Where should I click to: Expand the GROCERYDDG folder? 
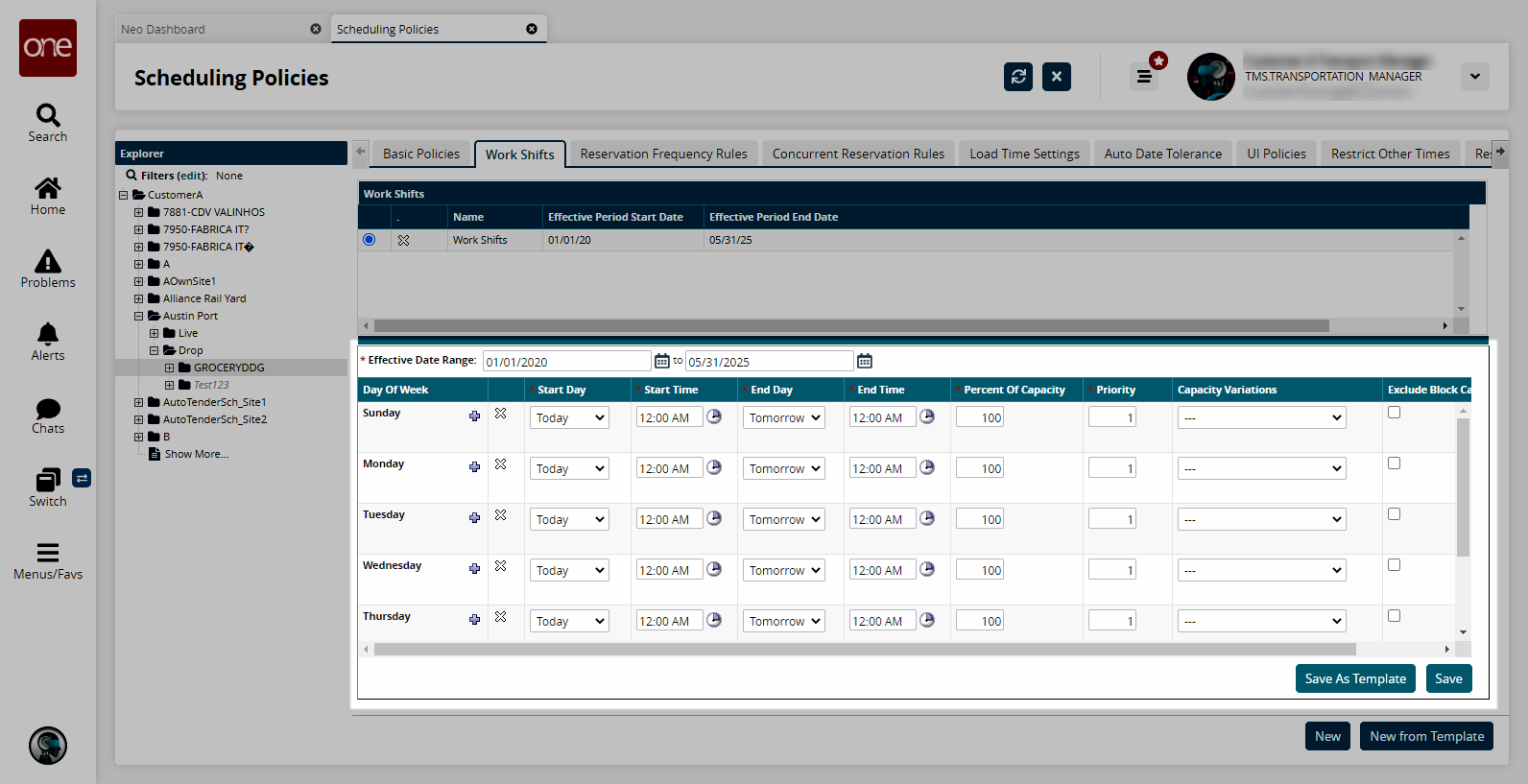(x=170, y=368)
